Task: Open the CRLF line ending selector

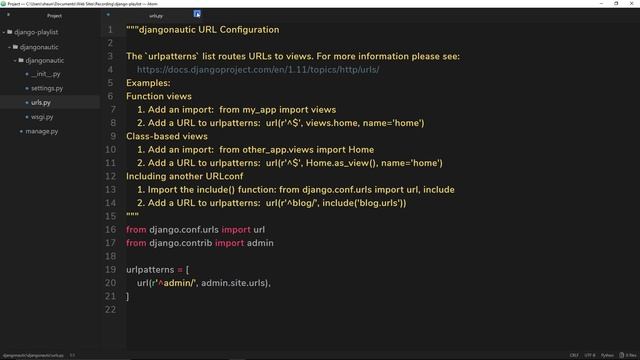Action: click(574, 356)
